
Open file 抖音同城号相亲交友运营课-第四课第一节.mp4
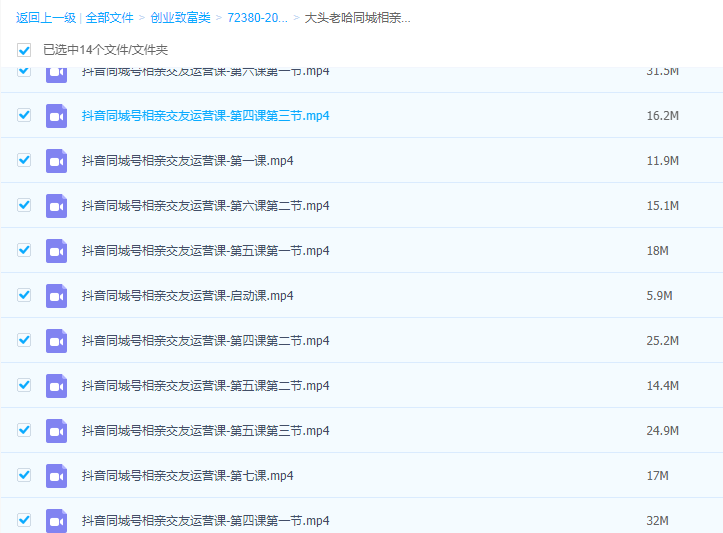206,521
